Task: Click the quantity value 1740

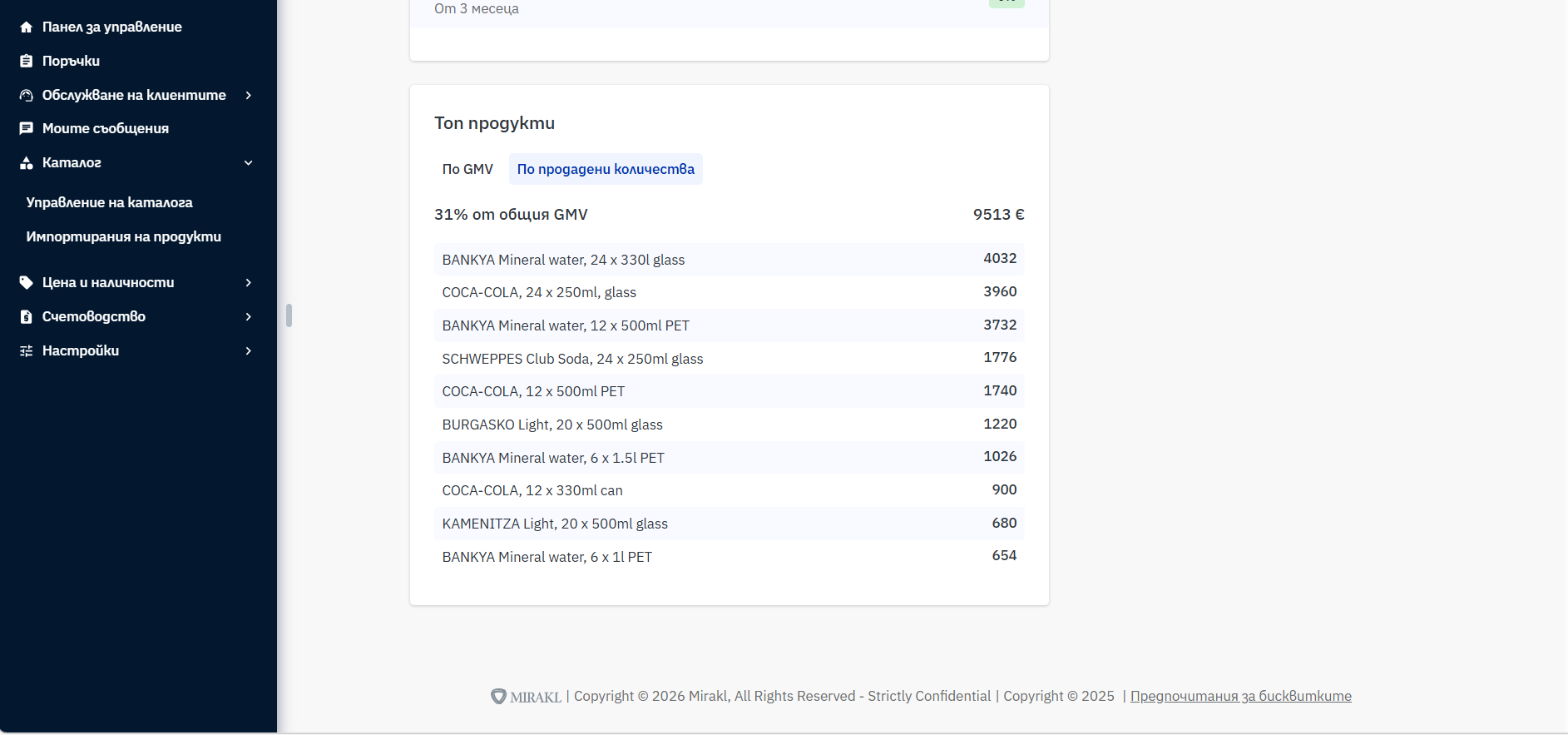Action: click(x=1000, y=390)
